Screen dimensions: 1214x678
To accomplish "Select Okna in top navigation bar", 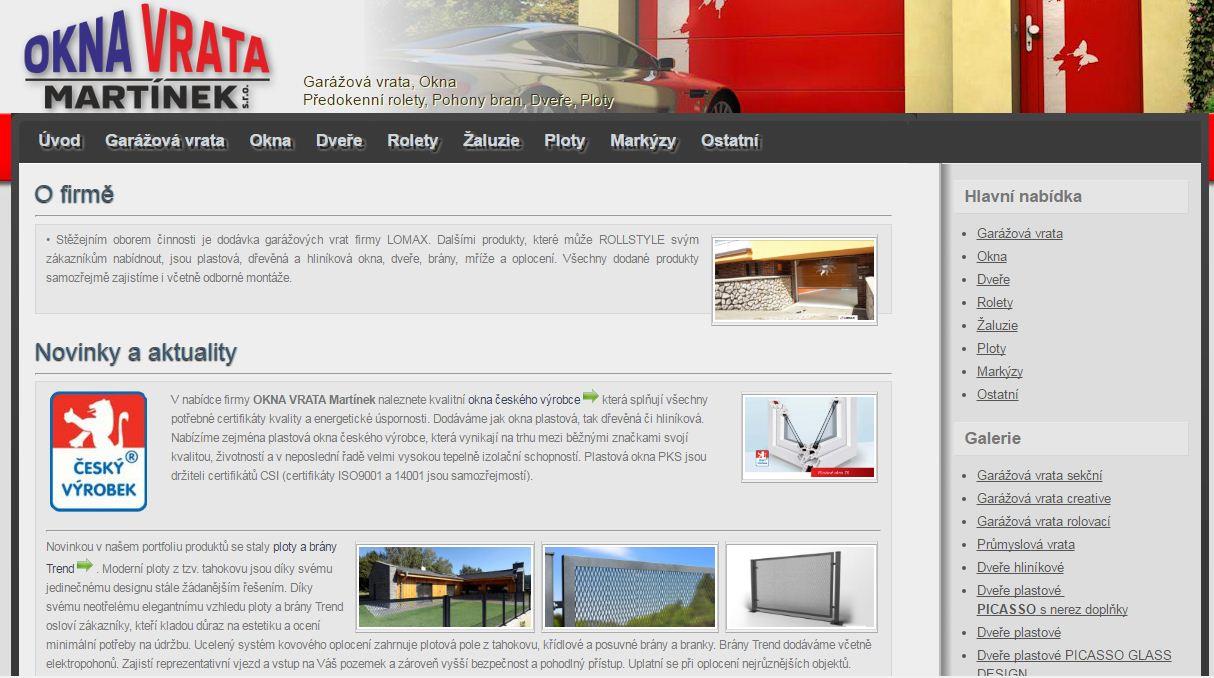I will coord(270,141).
